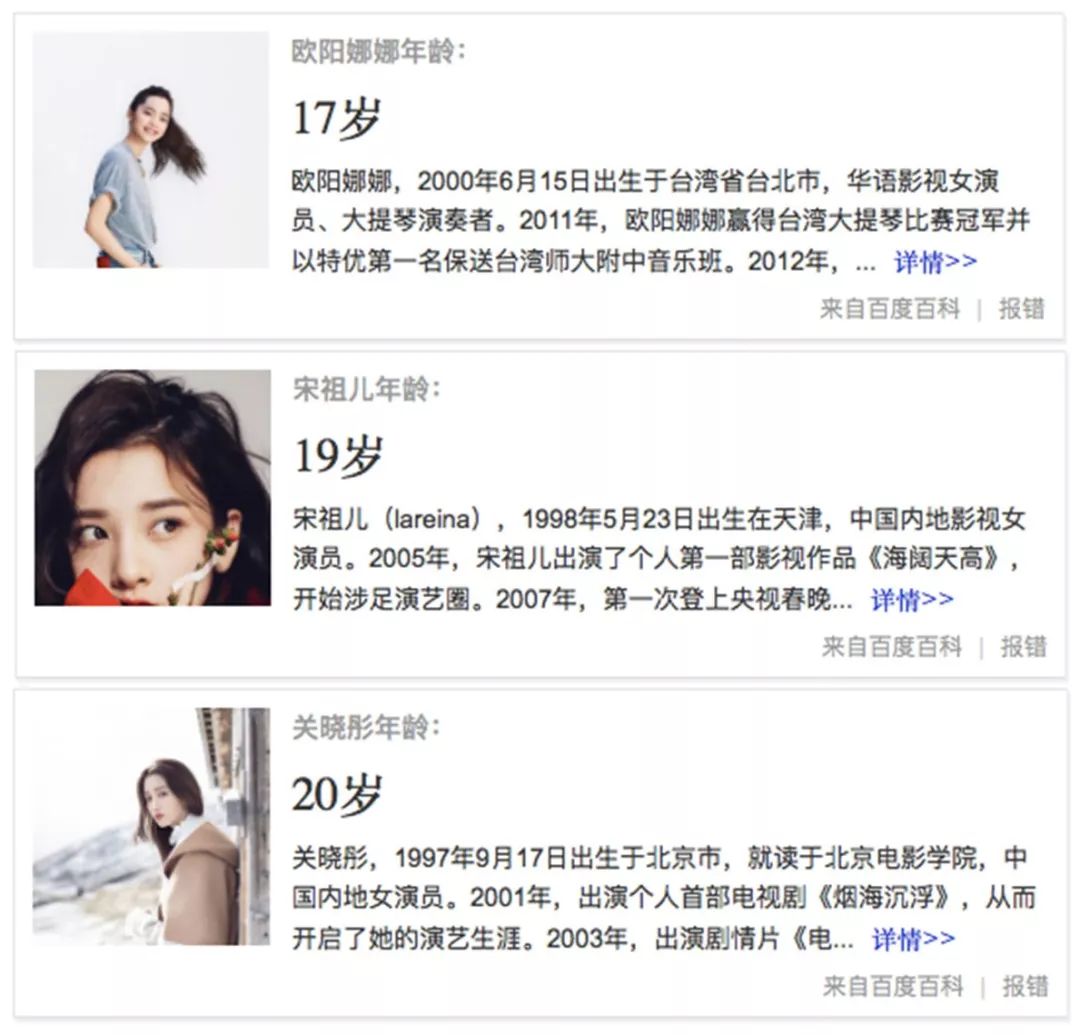Click 报错 in the 关晓彤 card
1080x1035 pixels.
[1025, 985]
